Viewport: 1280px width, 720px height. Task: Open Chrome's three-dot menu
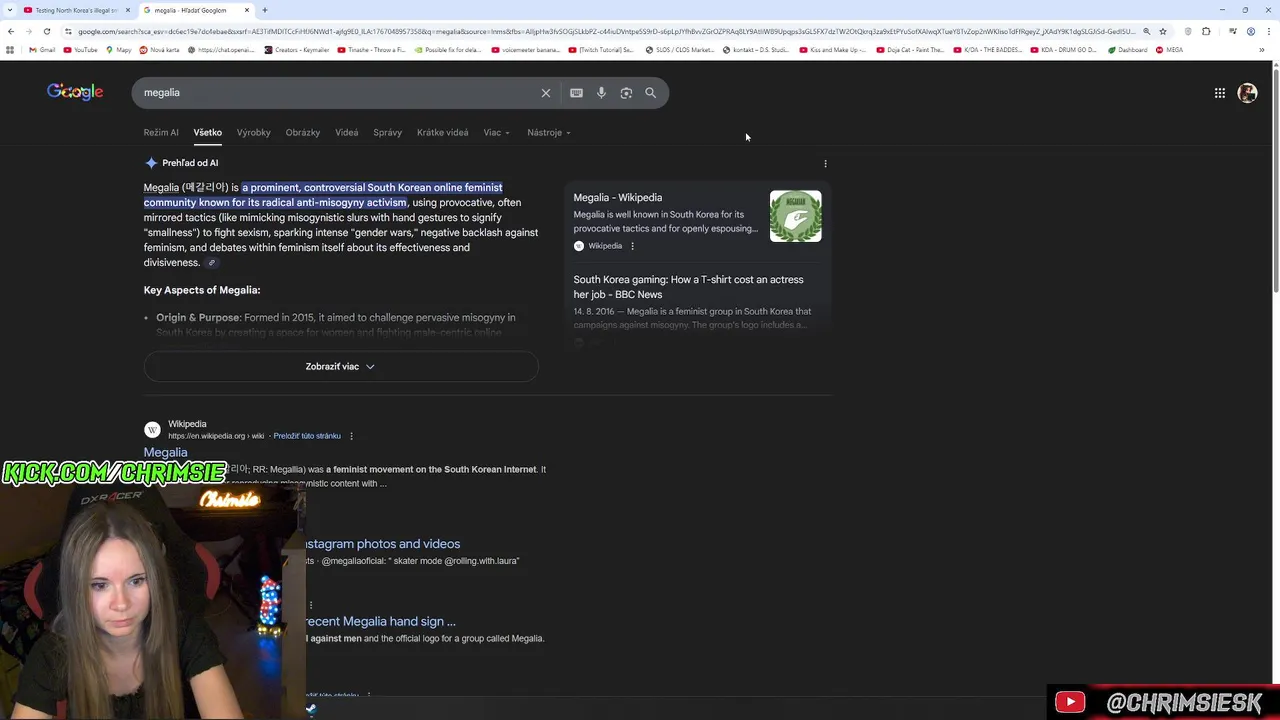(x=1269, y=31)
